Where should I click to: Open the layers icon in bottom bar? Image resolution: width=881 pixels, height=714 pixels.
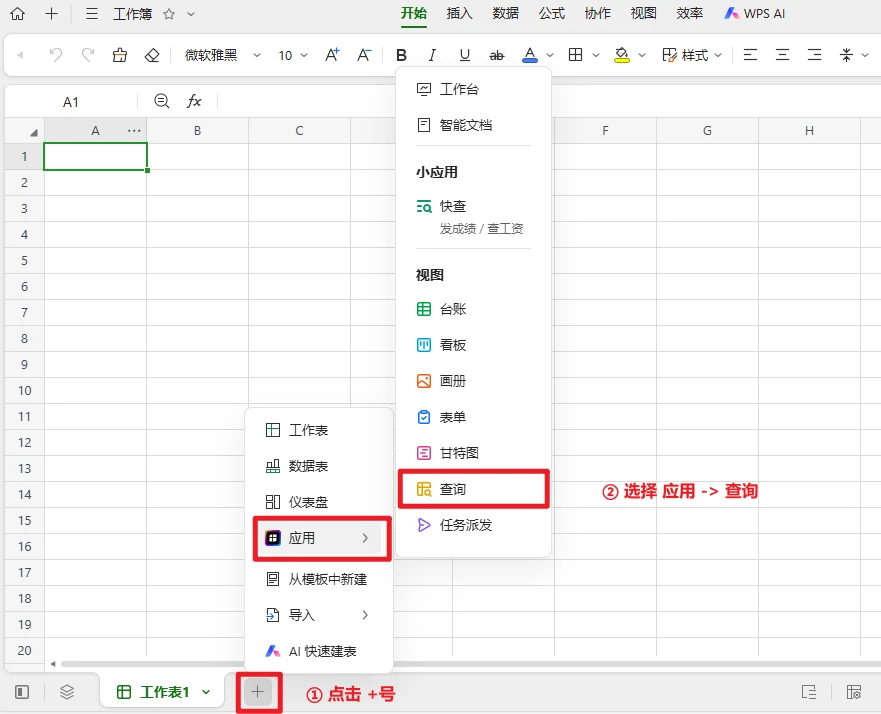[x=67, y=691]
